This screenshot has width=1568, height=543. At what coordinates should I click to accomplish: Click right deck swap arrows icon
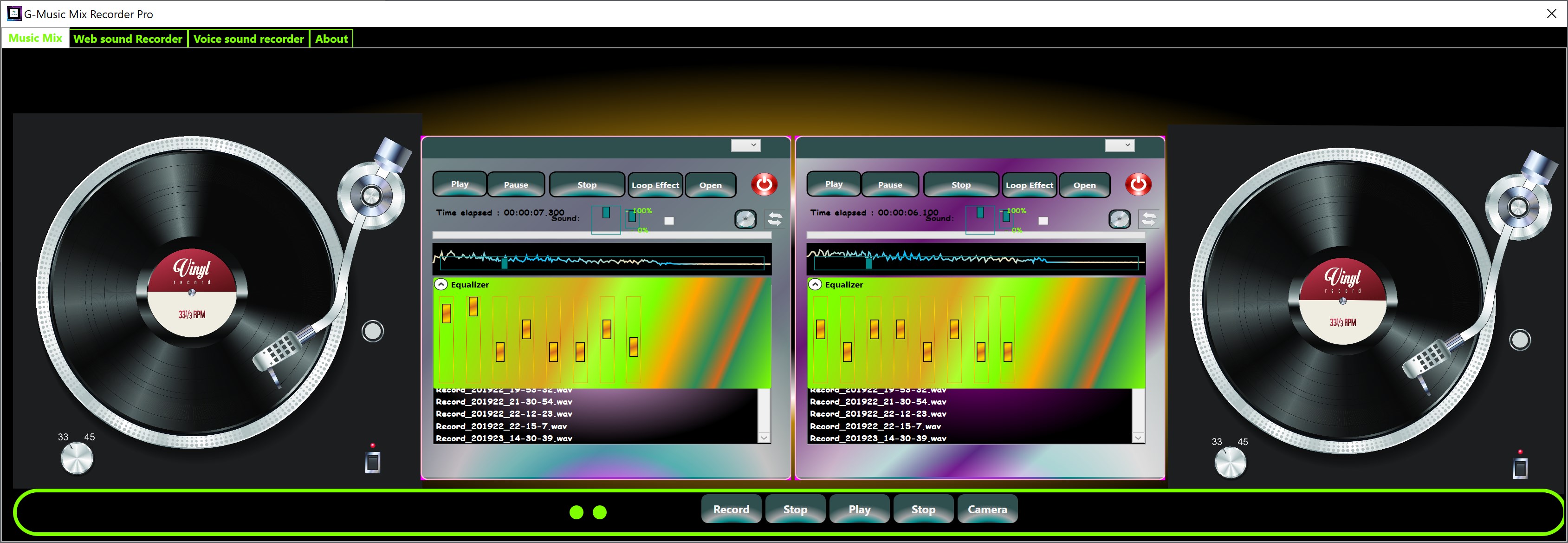pyautogui.click(x=1148, y=219)
